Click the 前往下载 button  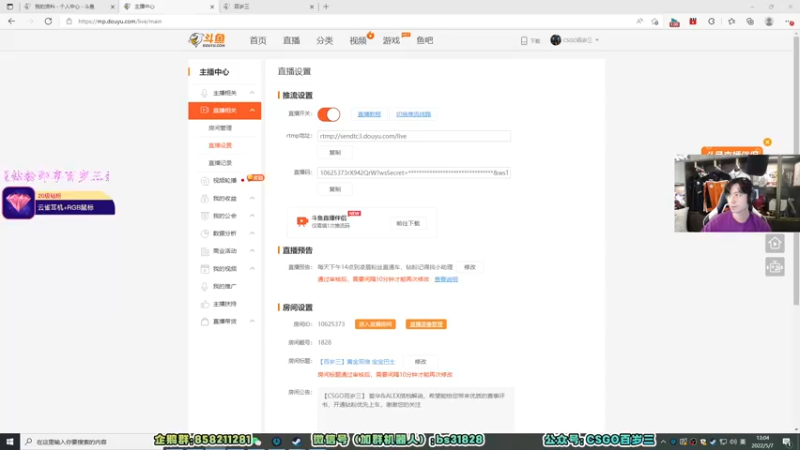408,223
